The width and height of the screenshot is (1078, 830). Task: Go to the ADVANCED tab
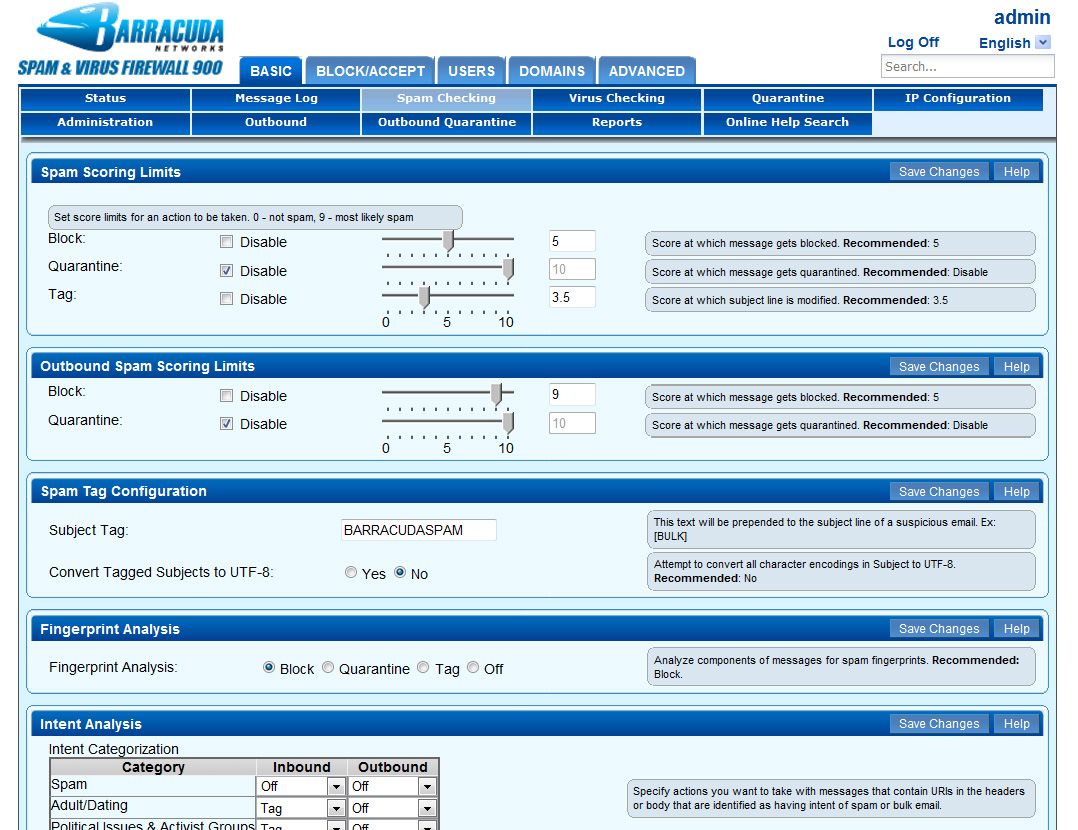click(x=646, y=71)
